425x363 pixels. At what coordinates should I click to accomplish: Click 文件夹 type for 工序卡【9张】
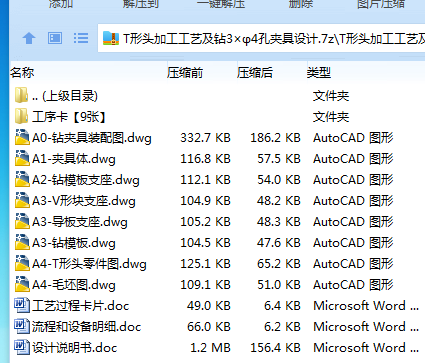[331, 117]
